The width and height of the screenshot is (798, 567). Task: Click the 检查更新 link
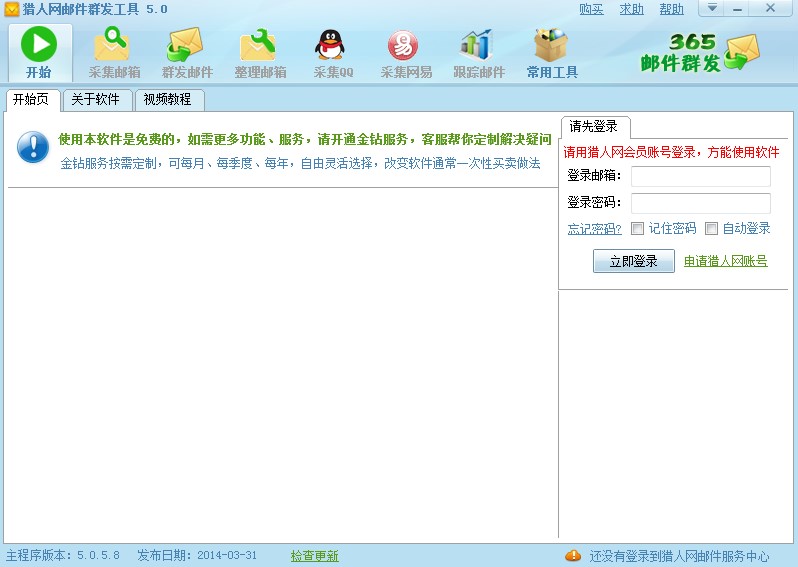tap(315, 556)
